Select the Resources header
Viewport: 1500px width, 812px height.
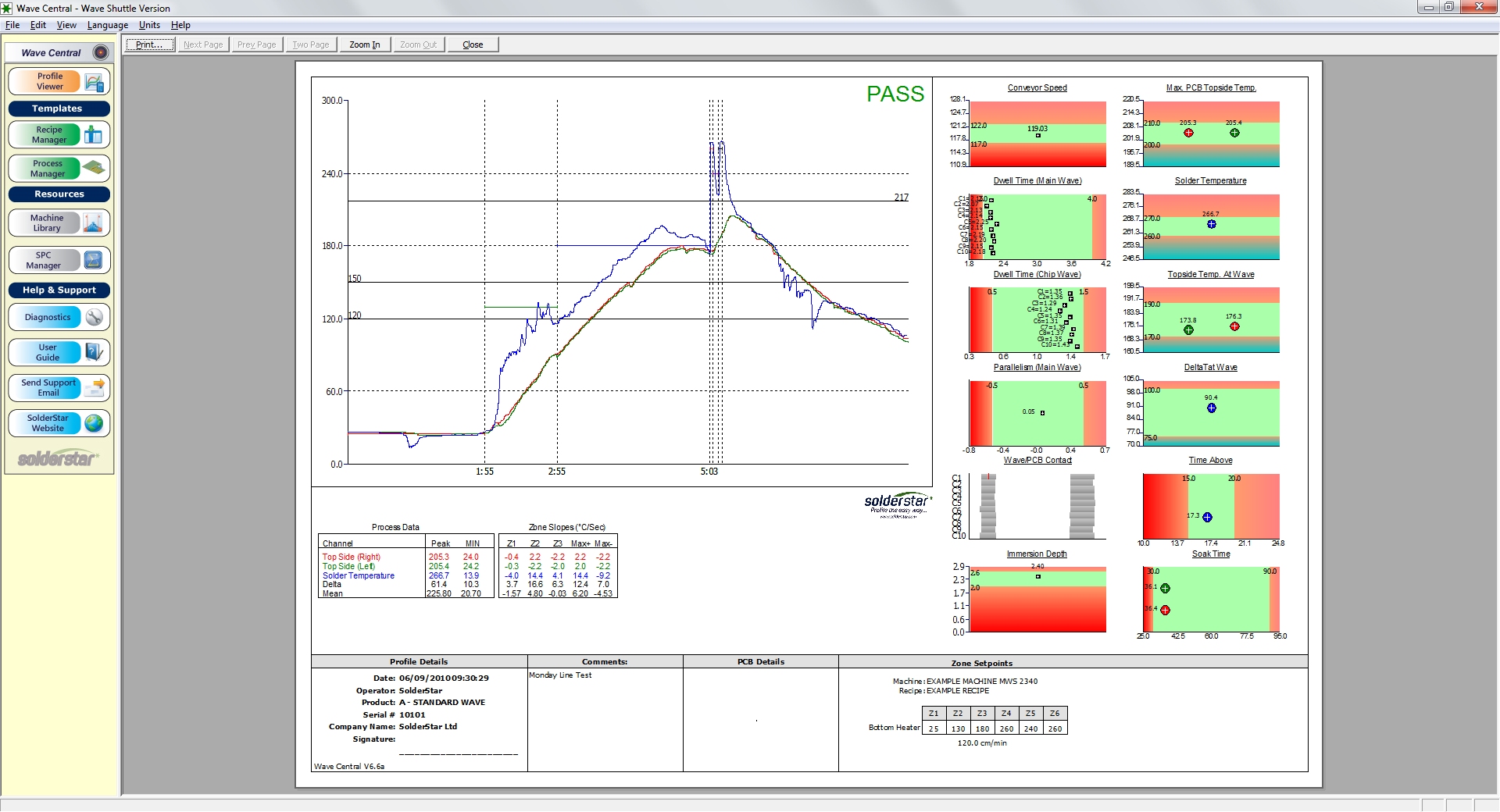[x=59, y=194]
